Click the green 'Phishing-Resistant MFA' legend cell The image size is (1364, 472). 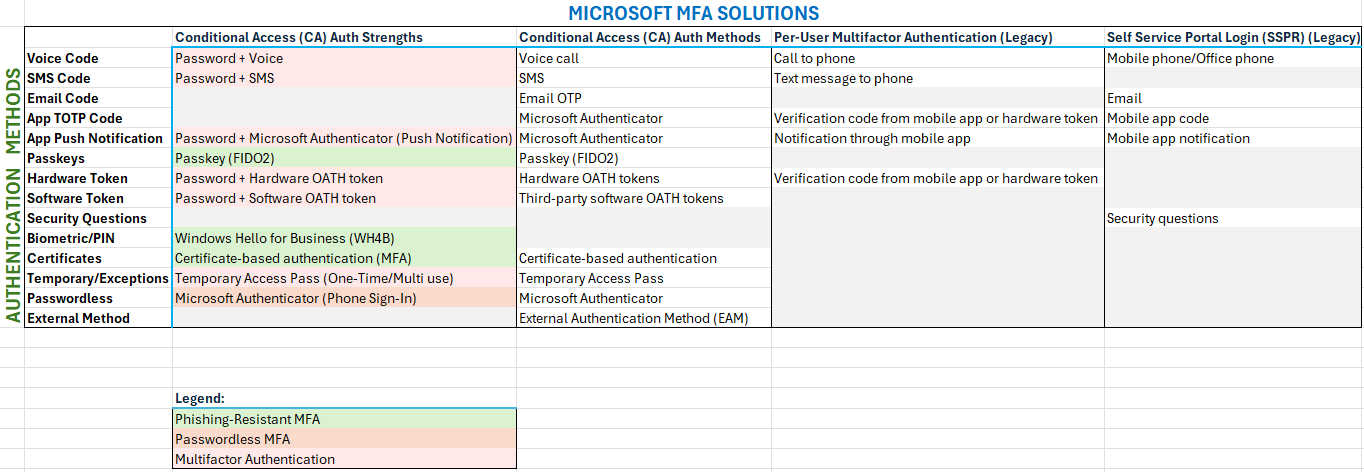[344, 419]
